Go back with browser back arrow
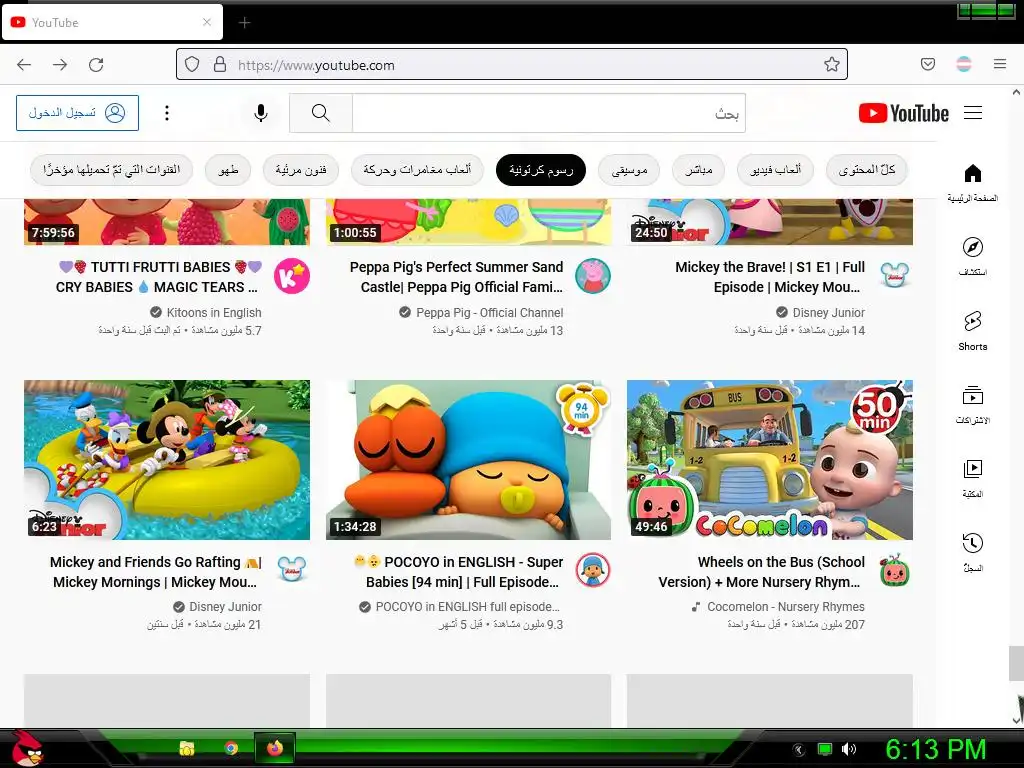 24,65
